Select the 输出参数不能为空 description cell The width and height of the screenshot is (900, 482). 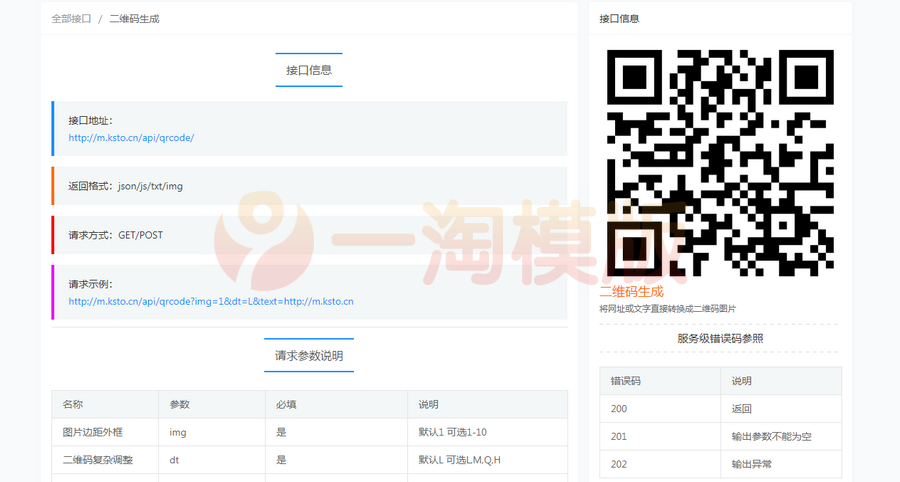[x=781, y=437]
